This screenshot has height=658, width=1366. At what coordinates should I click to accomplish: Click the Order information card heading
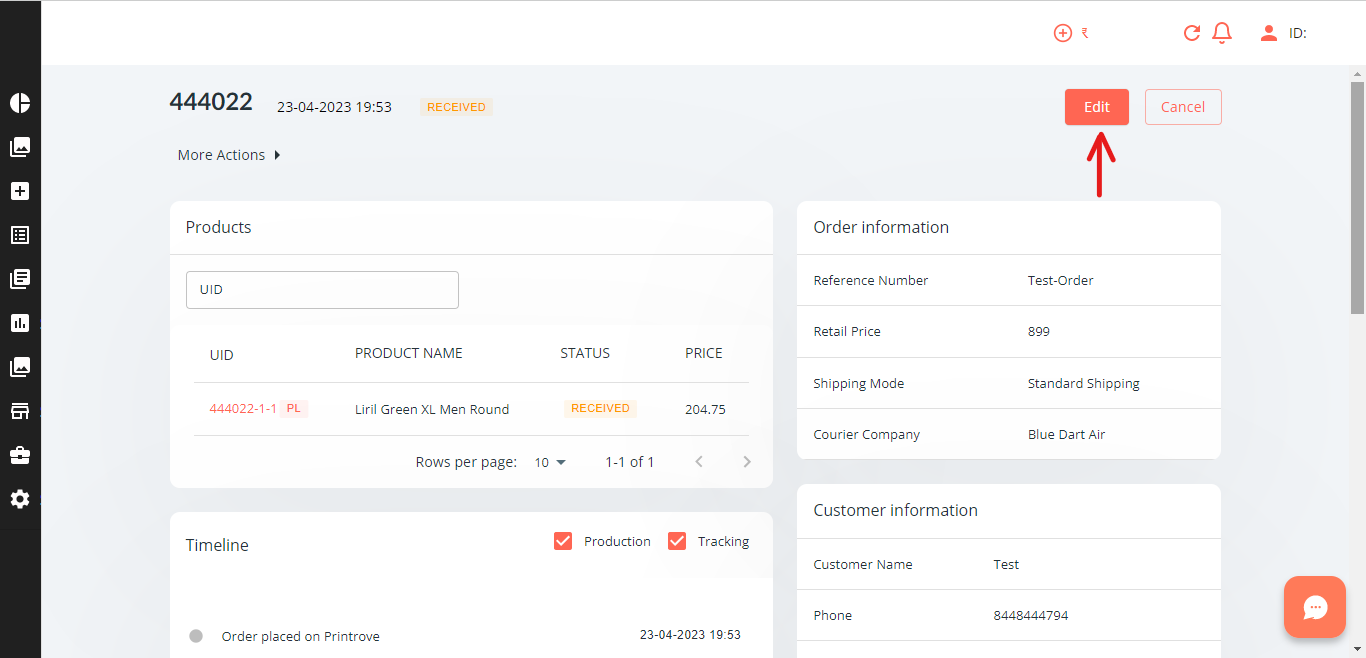pyautogui.click(x=881, y=227)
